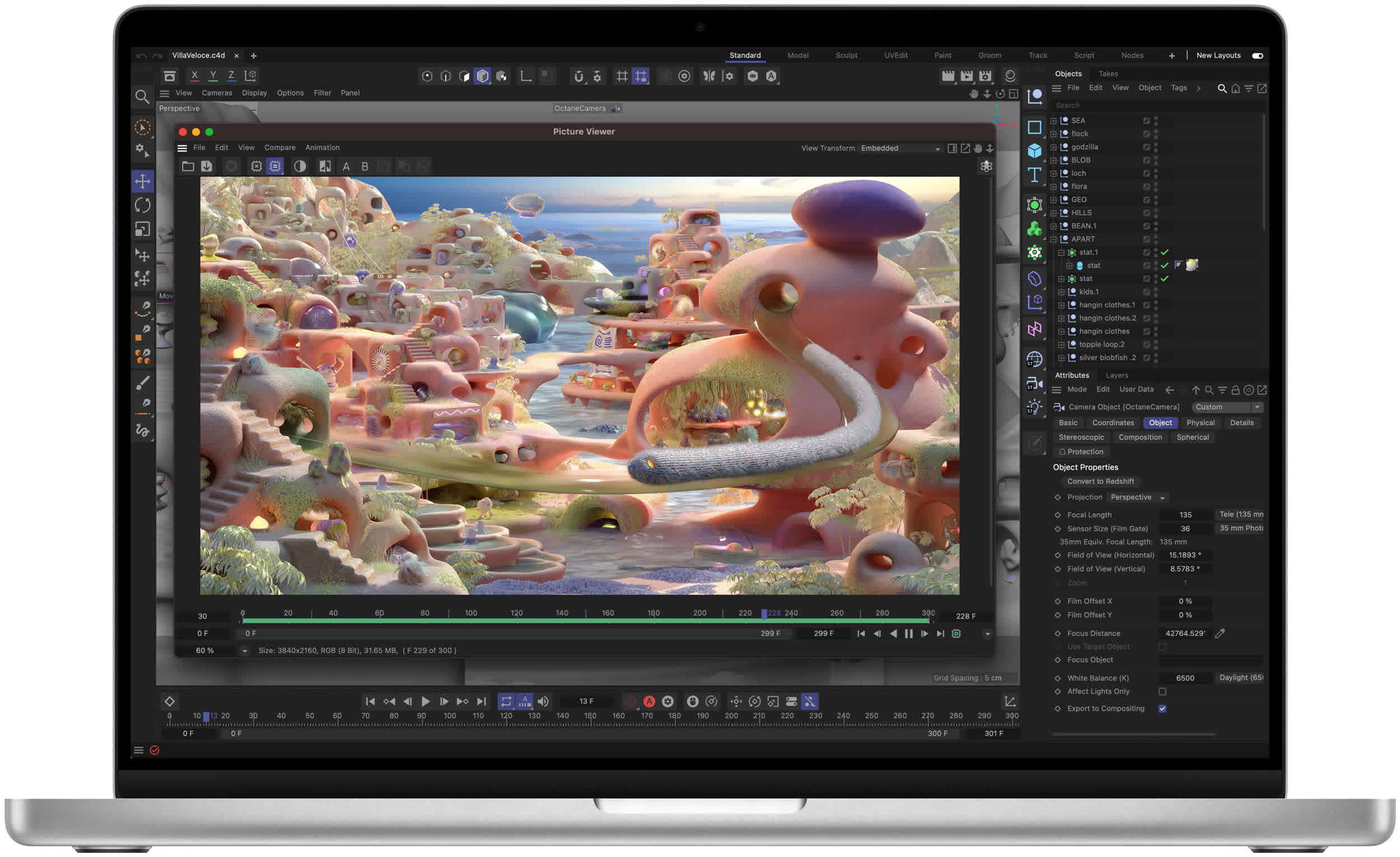Open the Compare menu in Picture Viewer
1400x857 pixels.
pos(279,148)
